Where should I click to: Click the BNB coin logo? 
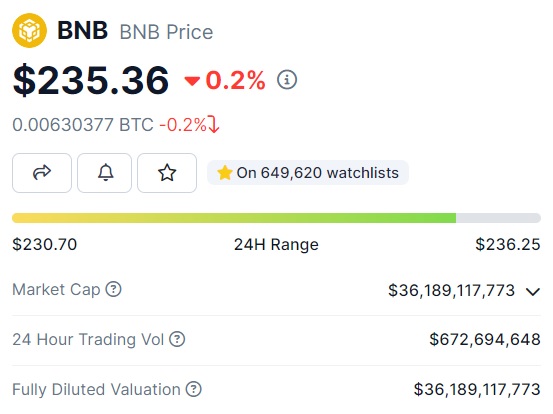[29, 30]
